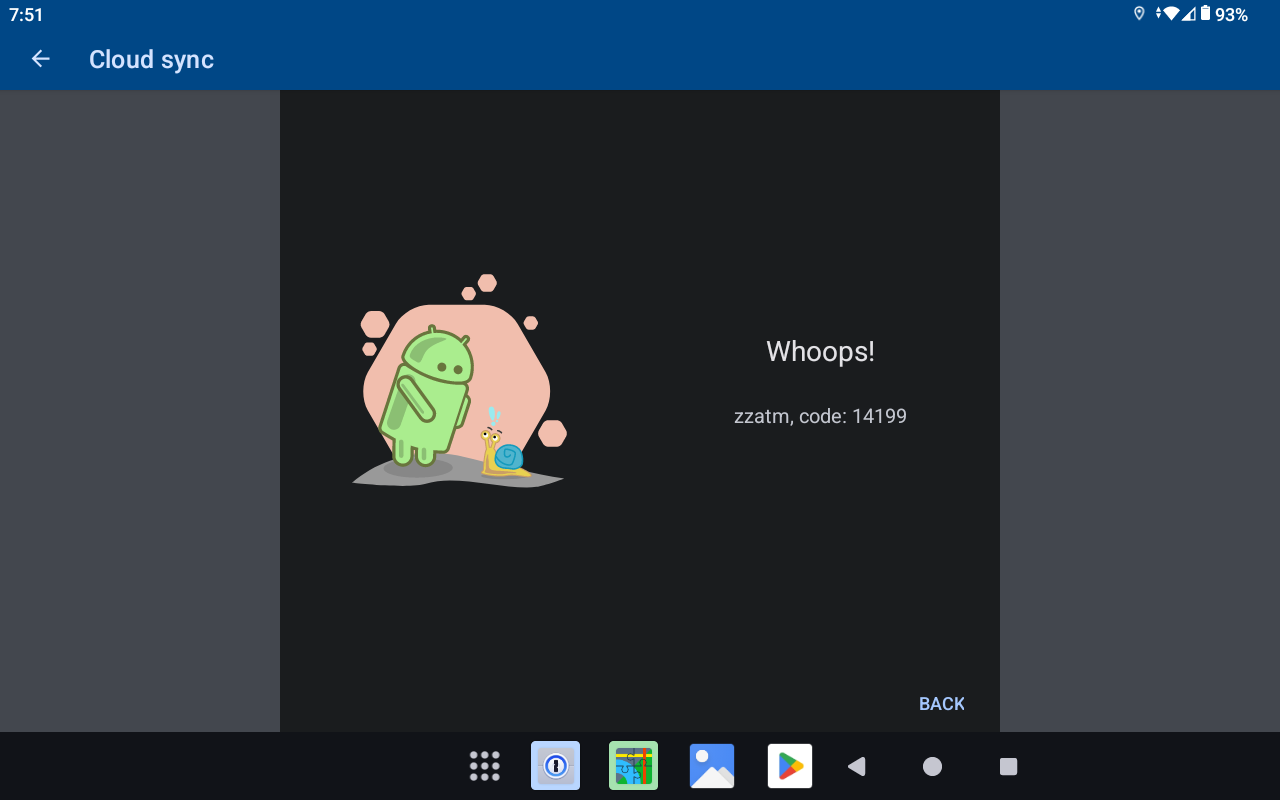The image size is (1280, 800).
Task: Launch Google Play Store from taskbar
Action: tap(790, 766)
